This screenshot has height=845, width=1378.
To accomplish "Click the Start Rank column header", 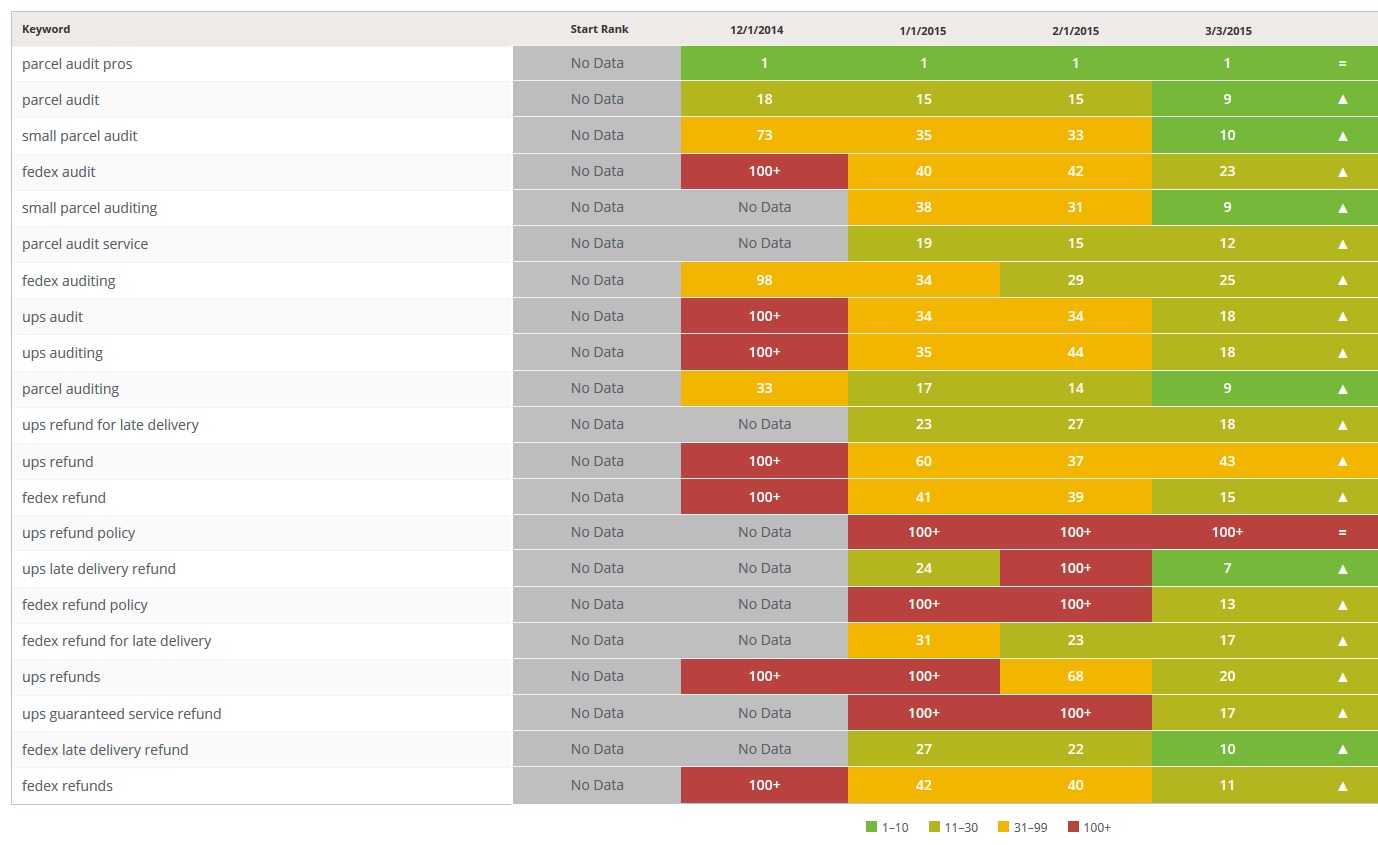I will coord(599,29).
